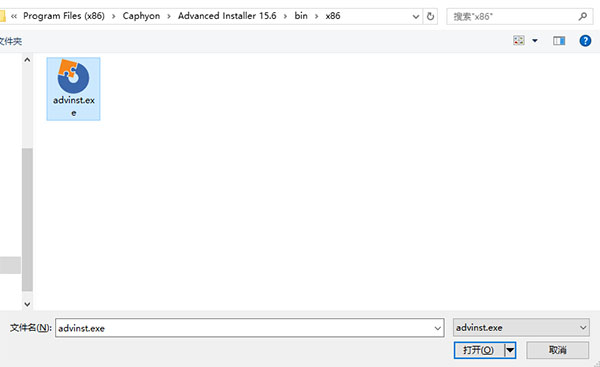The height and width of the screenshot is (367, 600).
Task: Open the file name history dropdown
Action: click(438, 328)
